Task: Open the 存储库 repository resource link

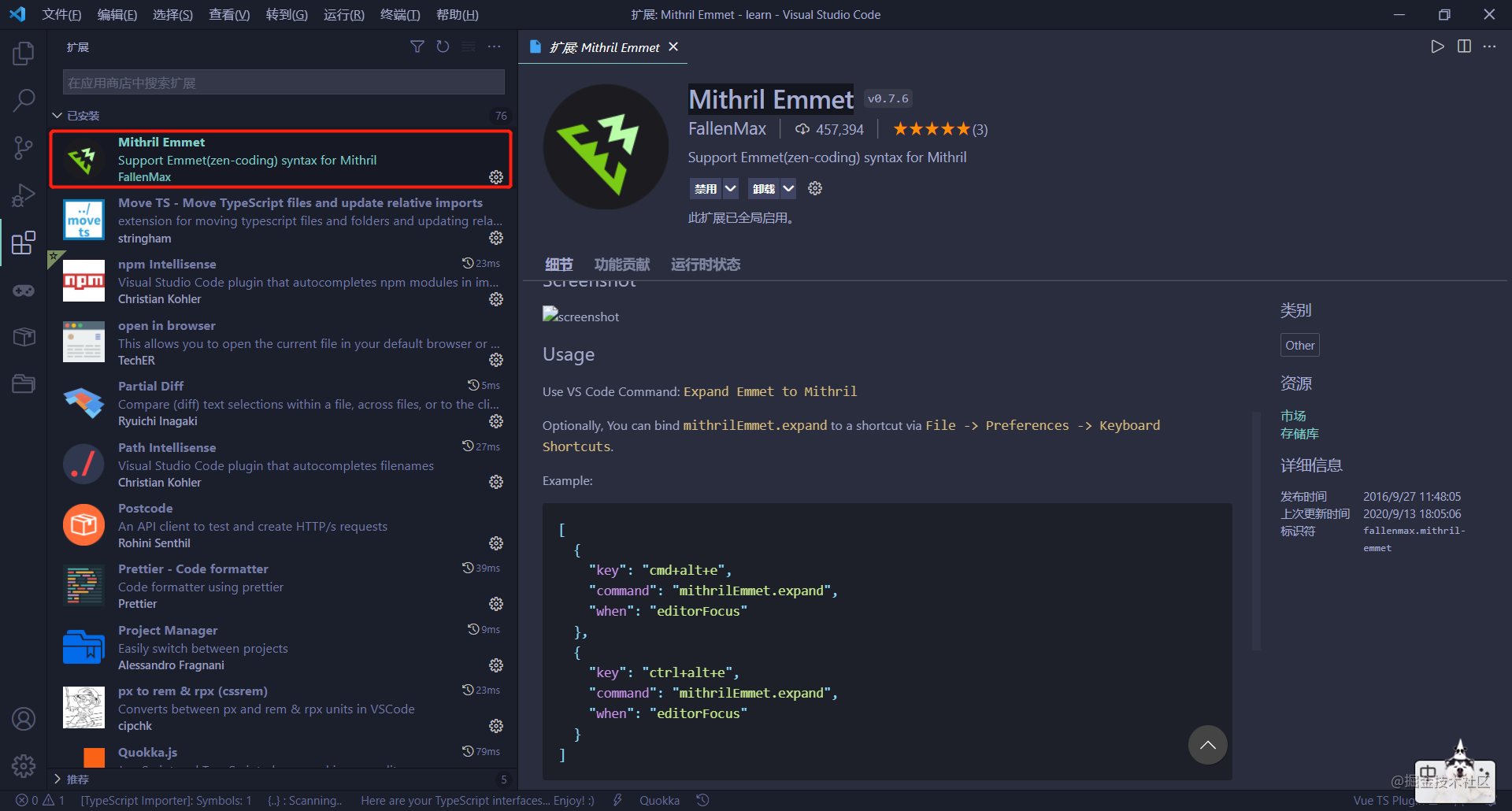Action: coord(1299,434)
